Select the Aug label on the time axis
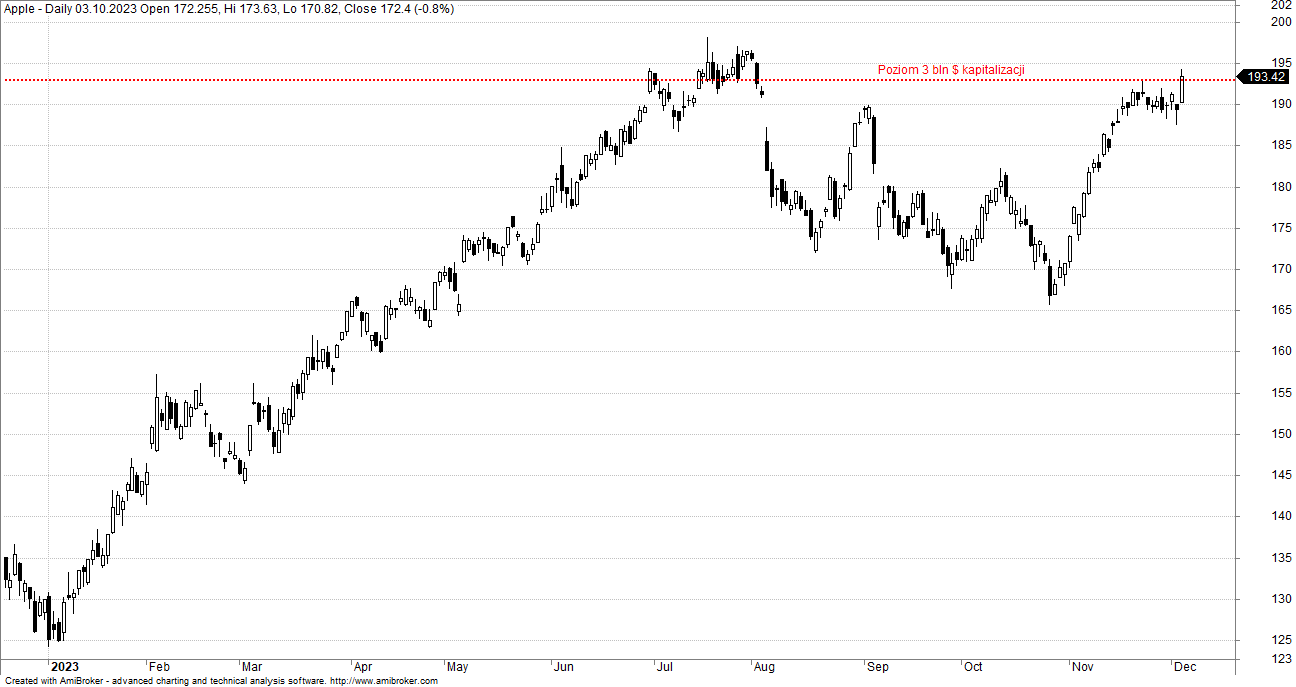This screenshot has height=687, width=1296. click(x=764, y=667)
